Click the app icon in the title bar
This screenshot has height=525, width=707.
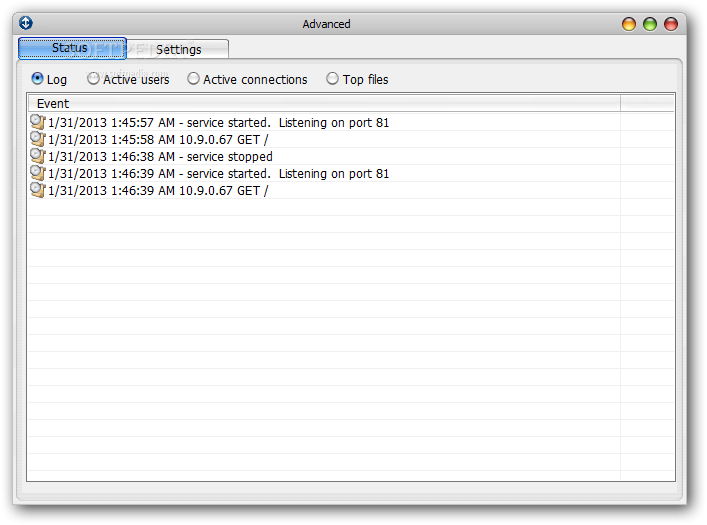pyautogui.click(x=26, y=23)
